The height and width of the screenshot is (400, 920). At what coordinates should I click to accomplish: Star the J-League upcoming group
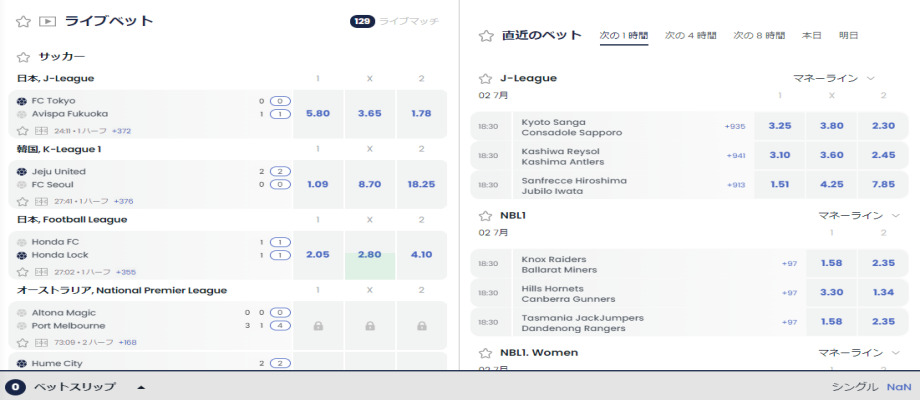point(485,79)
